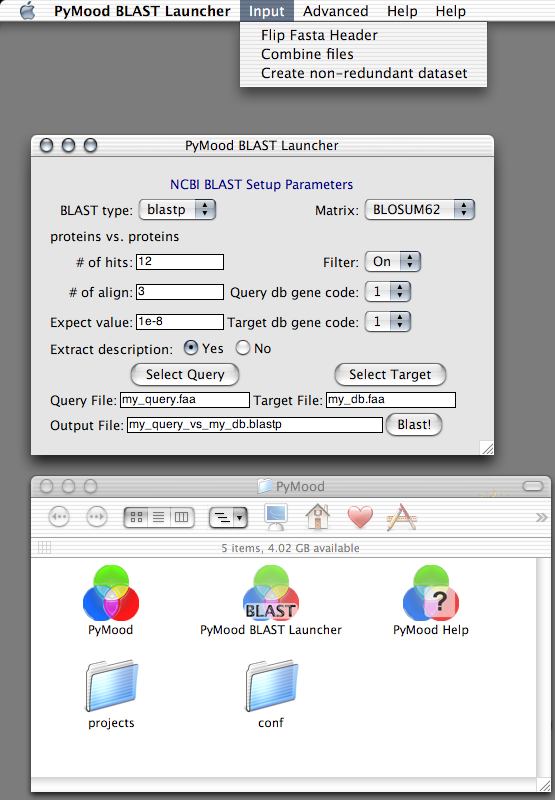
Task: Open the Matrix BLOSUM62 dropdown
Action: pyautogui.click(x=420, y=210)
